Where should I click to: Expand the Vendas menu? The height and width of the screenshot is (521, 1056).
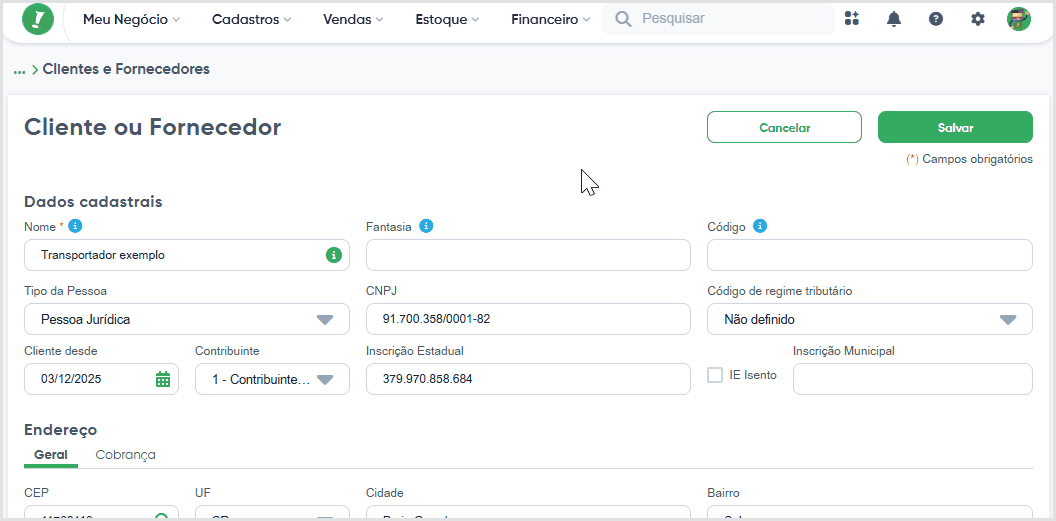click(353, 20)
